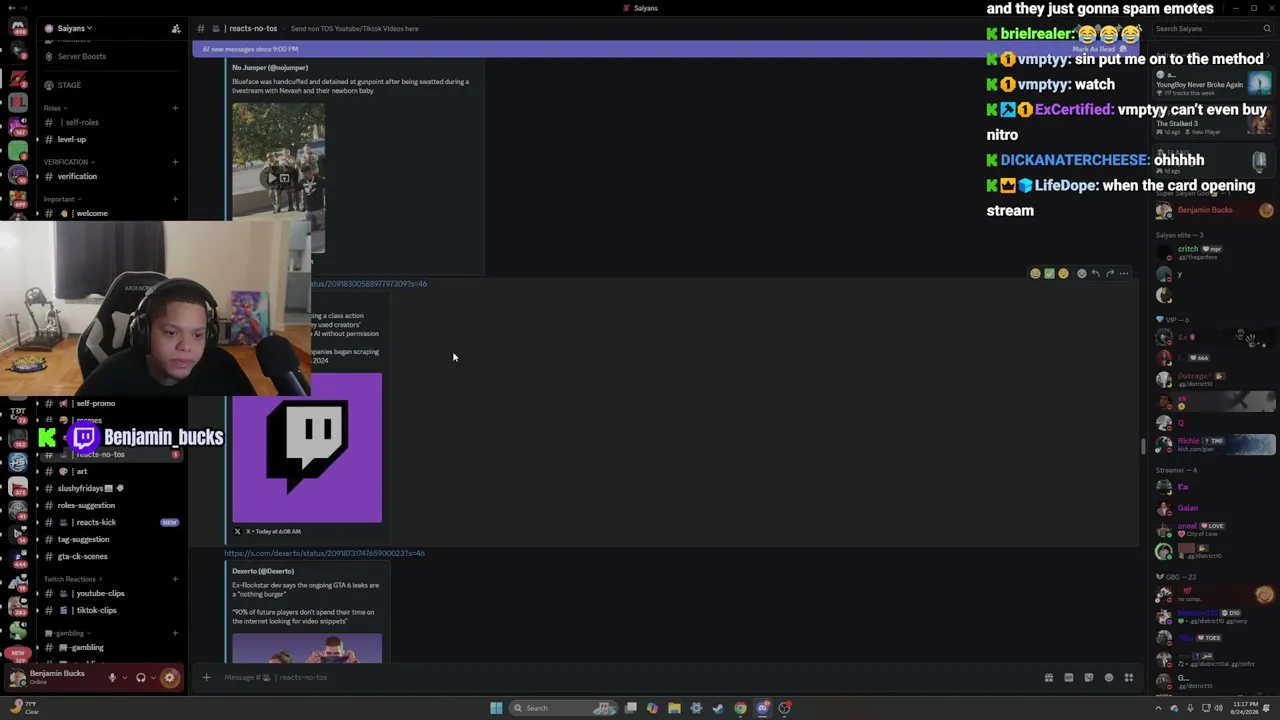The image size is (1280, 720).
Task: Click the forward arrow on hovered message
Action: 1109,273
